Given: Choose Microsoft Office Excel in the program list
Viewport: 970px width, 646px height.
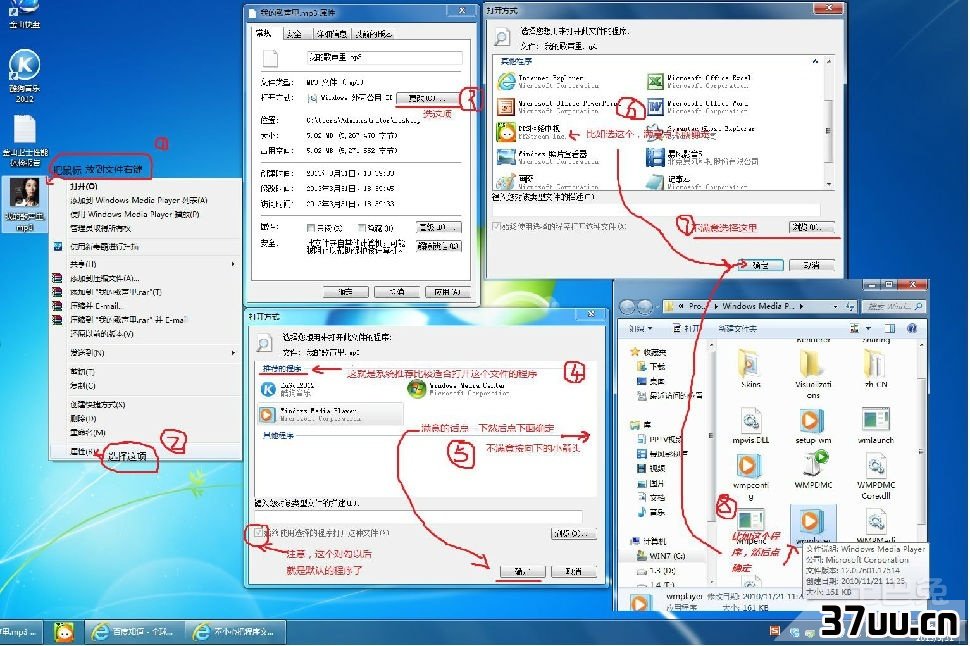Looking at the screenshot, I should coord(699,82).
